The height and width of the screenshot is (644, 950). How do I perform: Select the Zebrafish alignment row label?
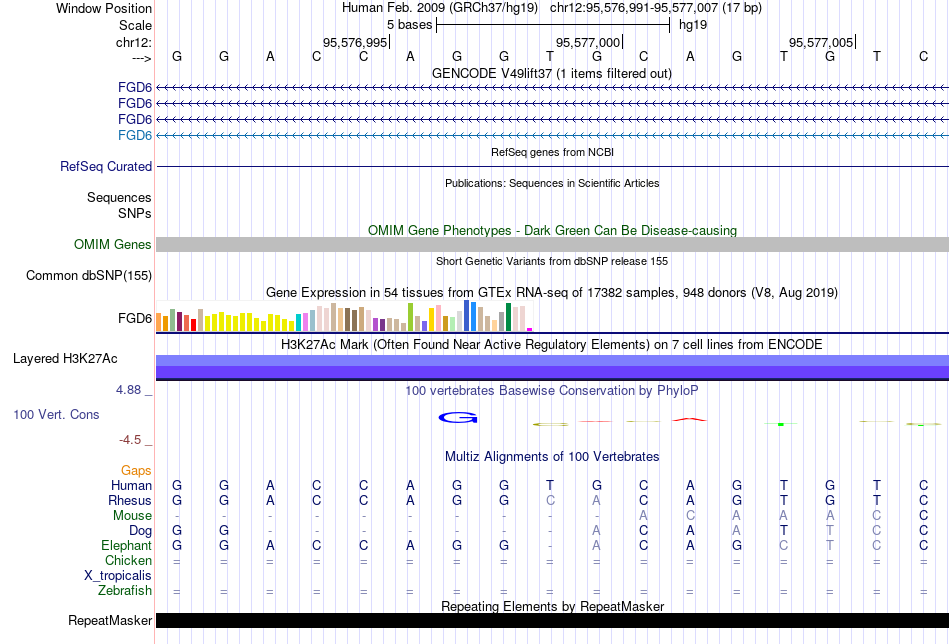coord(125,590)
